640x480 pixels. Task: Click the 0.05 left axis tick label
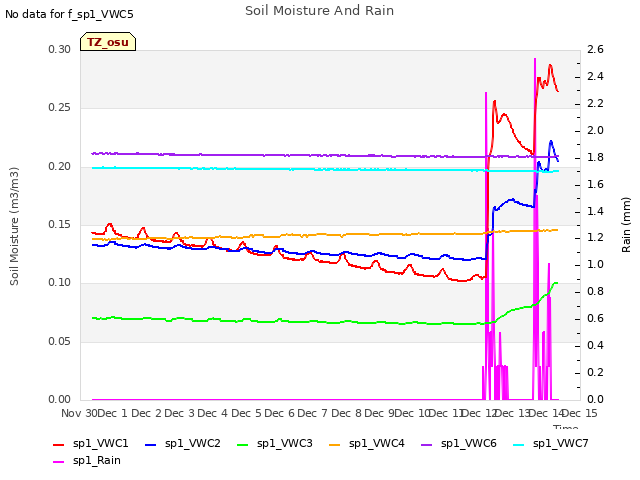click(x=60, y=341)
